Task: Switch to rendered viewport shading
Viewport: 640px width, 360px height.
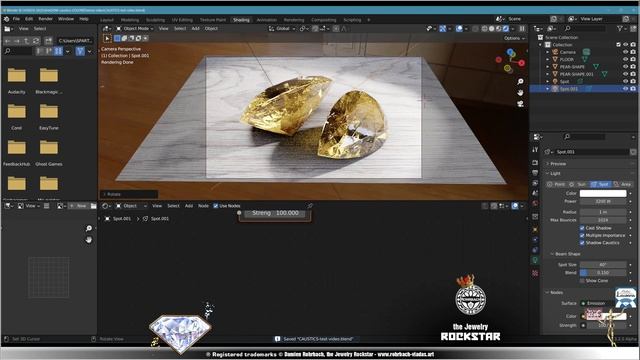Action: click(x=506, y=29)
